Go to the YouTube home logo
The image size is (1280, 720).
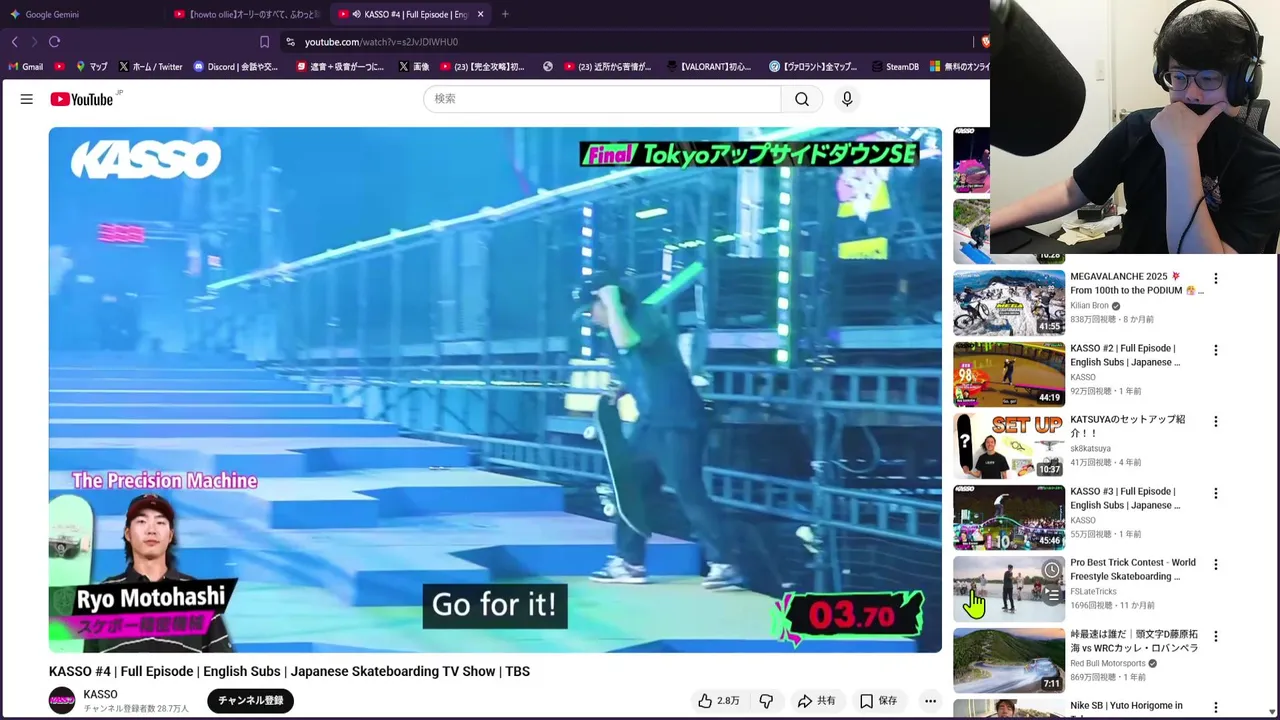click(x=81, y=99)
